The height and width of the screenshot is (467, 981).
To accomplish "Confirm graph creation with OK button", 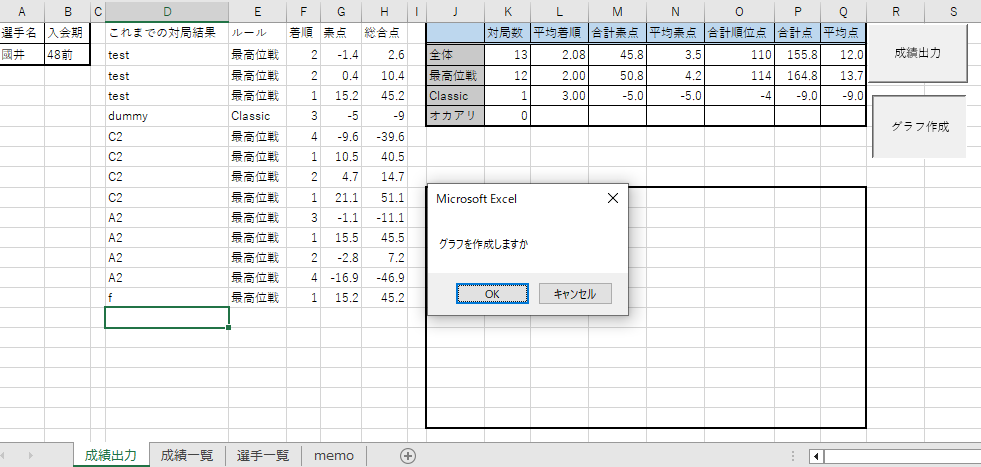I will point(492,294).
